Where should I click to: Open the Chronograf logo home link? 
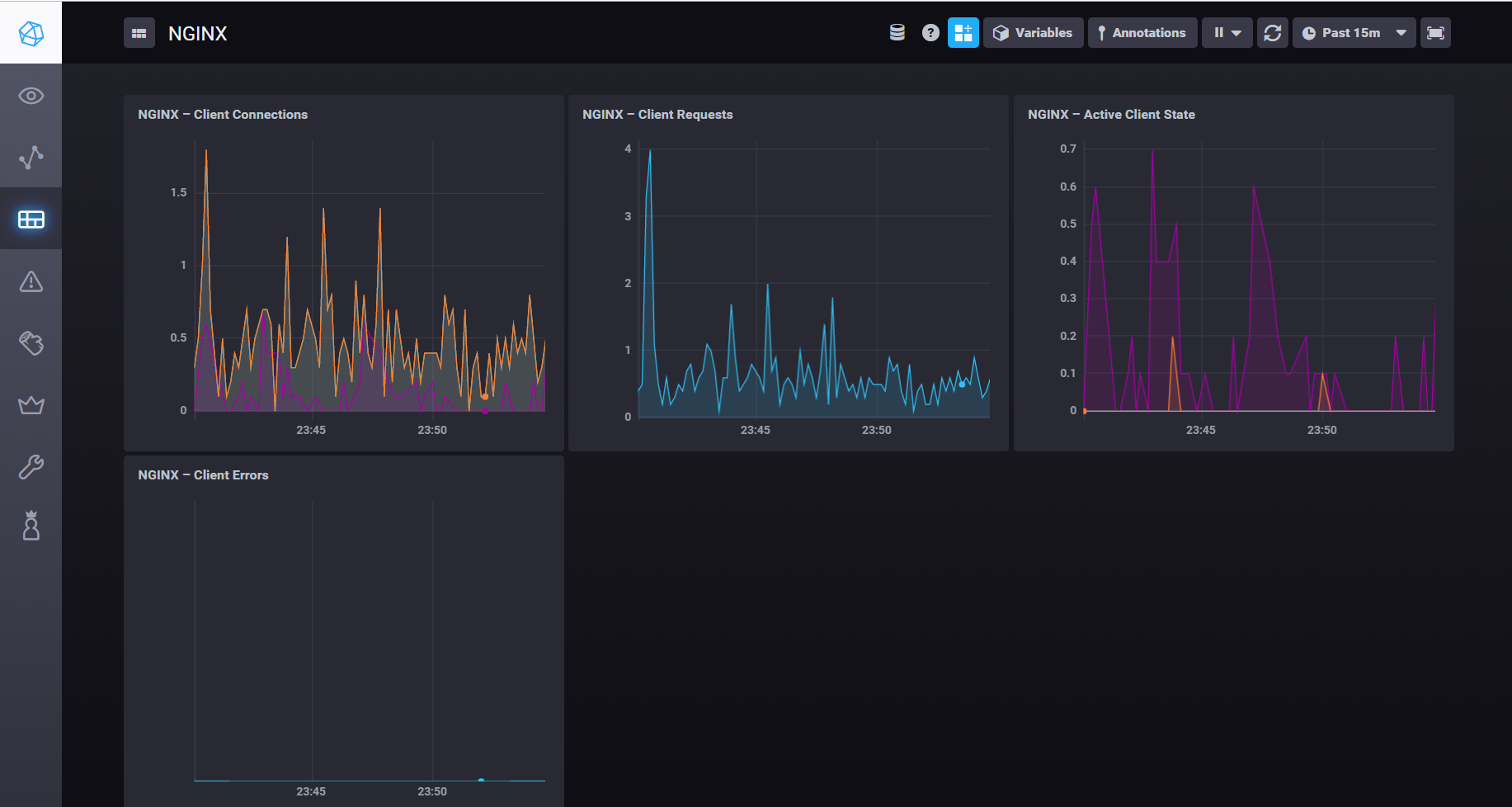(x=31, y=33)
